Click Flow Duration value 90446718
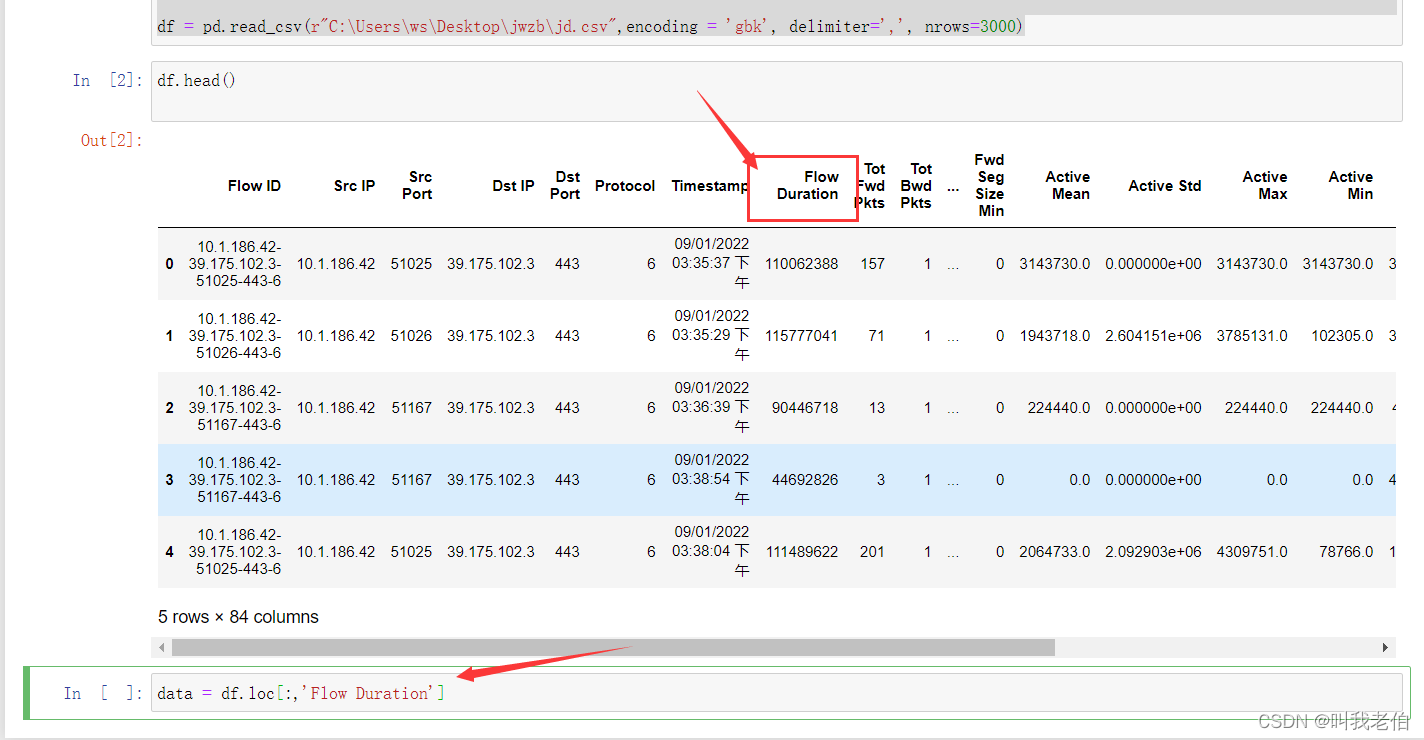Viewport: 1424px width, 740px height. click(805, 408)
